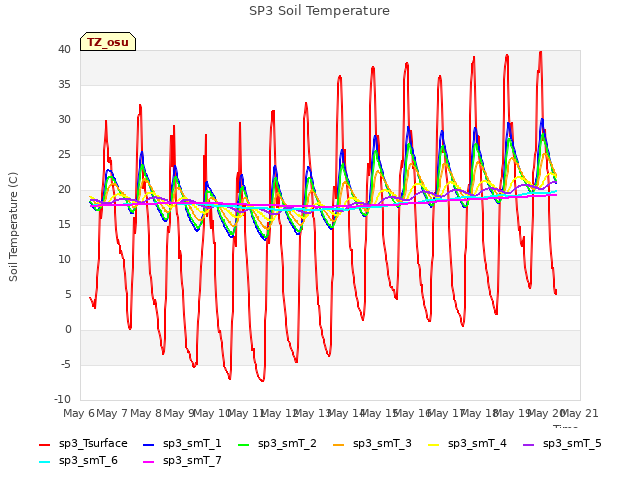Image resolution: width=640 pixels, height=480 pixels.
Task: Toggle the sp3_smT_4 legend entry
Action: 467,444
